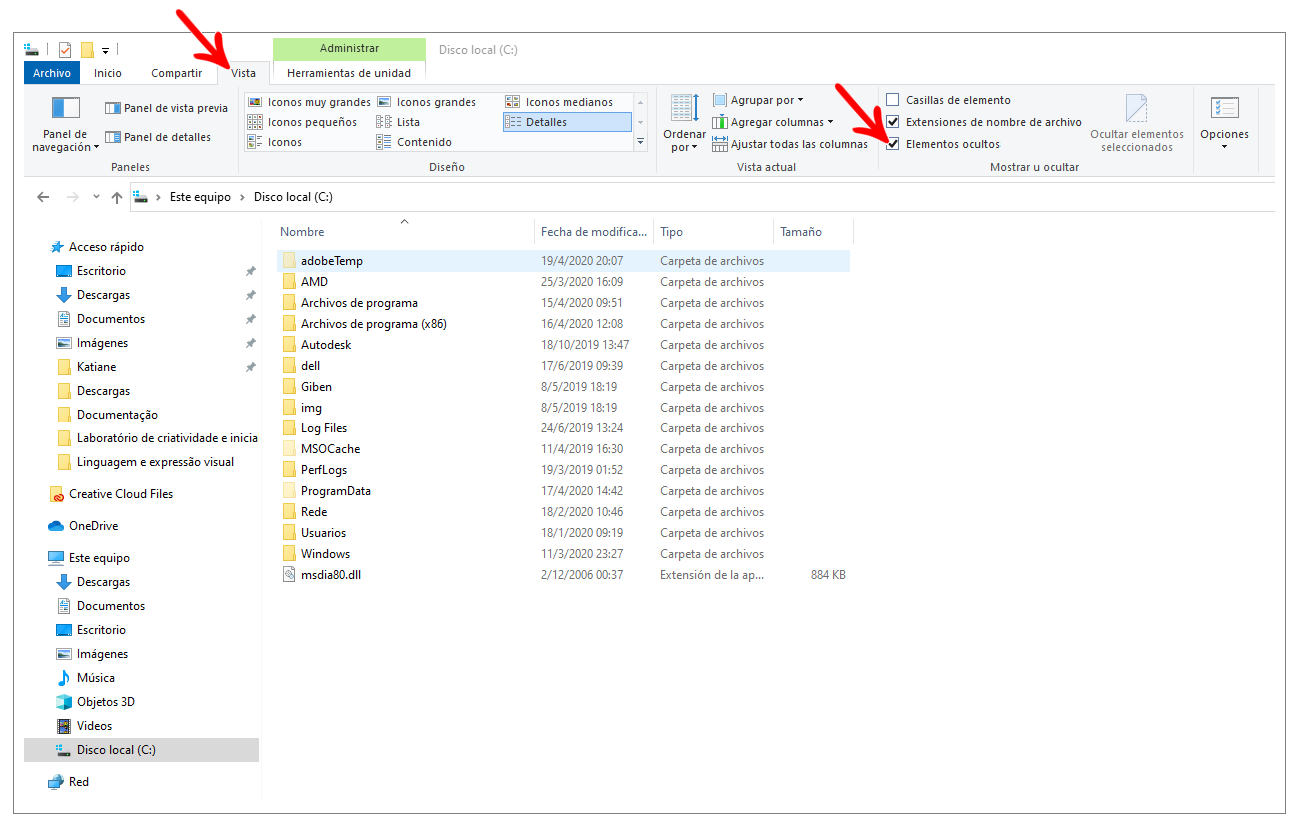Select the adobeTemp folder
This screenshot has width=1292, height=821.
pyautogui.click(x=563, y=261)
